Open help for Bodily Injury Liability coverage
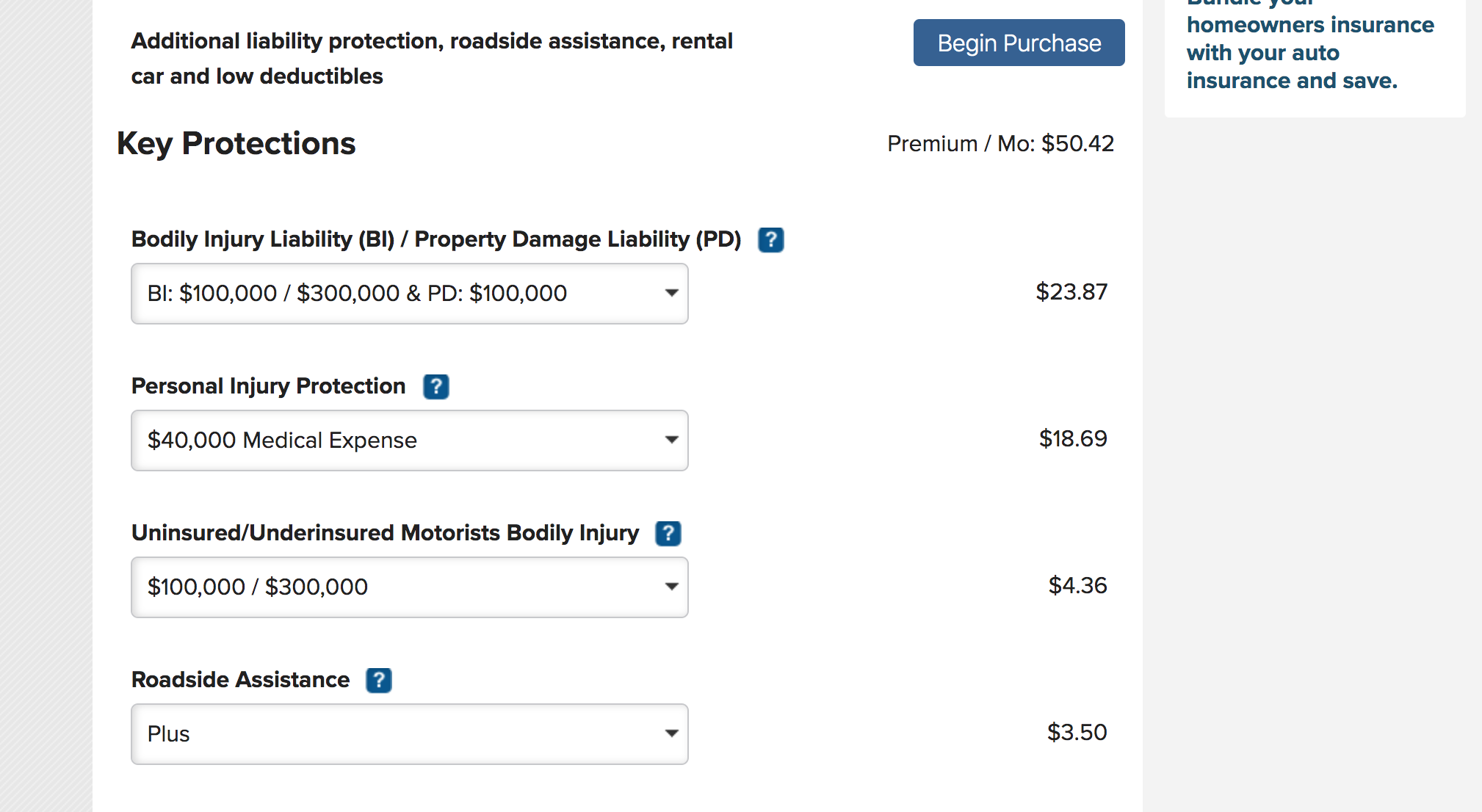 [x=770, y=240]
